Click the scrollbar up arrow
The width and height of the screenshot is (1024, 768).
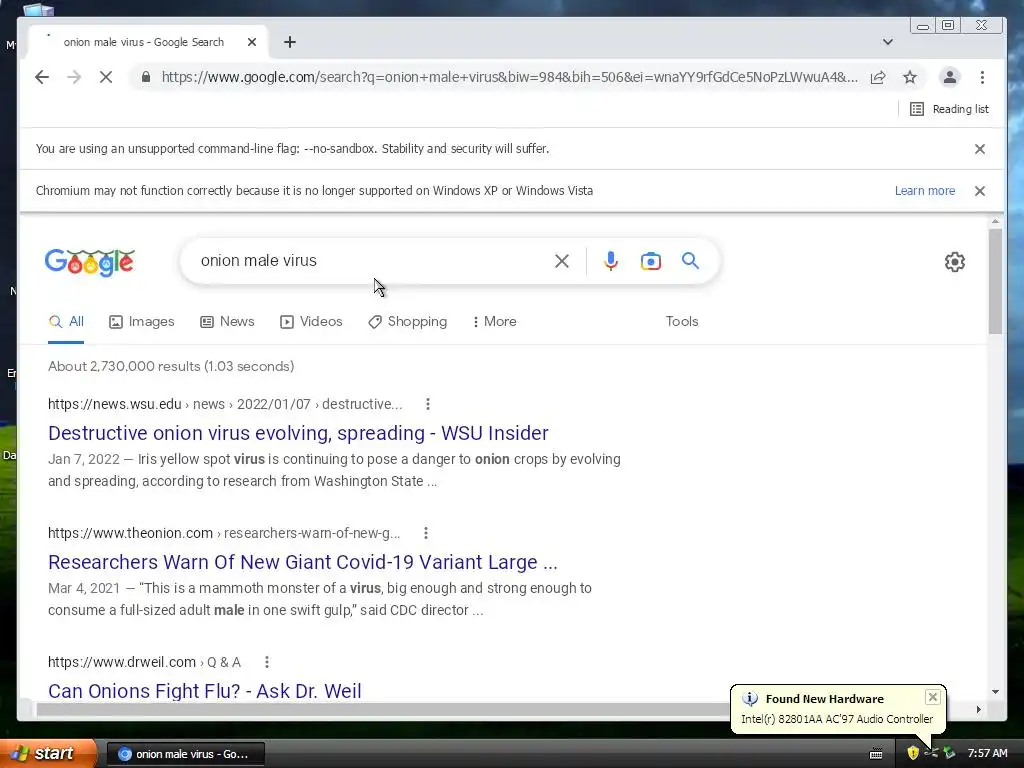point(995,221)
